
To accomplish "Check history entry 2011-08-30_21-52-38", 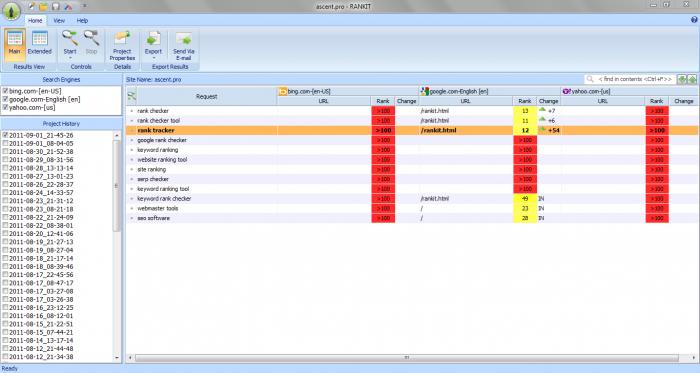I will tap(5, 151).
